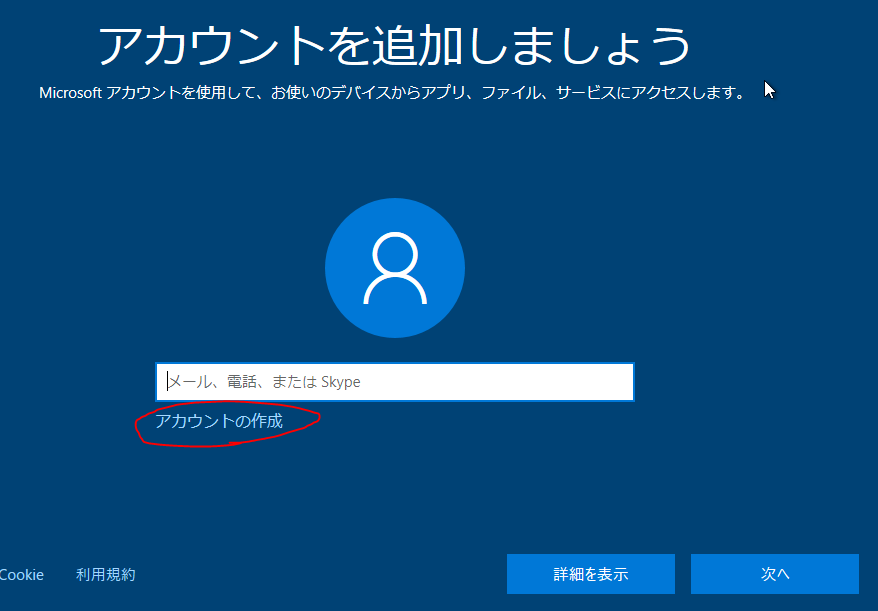Click the user avatar icon
Viewport: 878px width, 611px height.
[395, 268]
